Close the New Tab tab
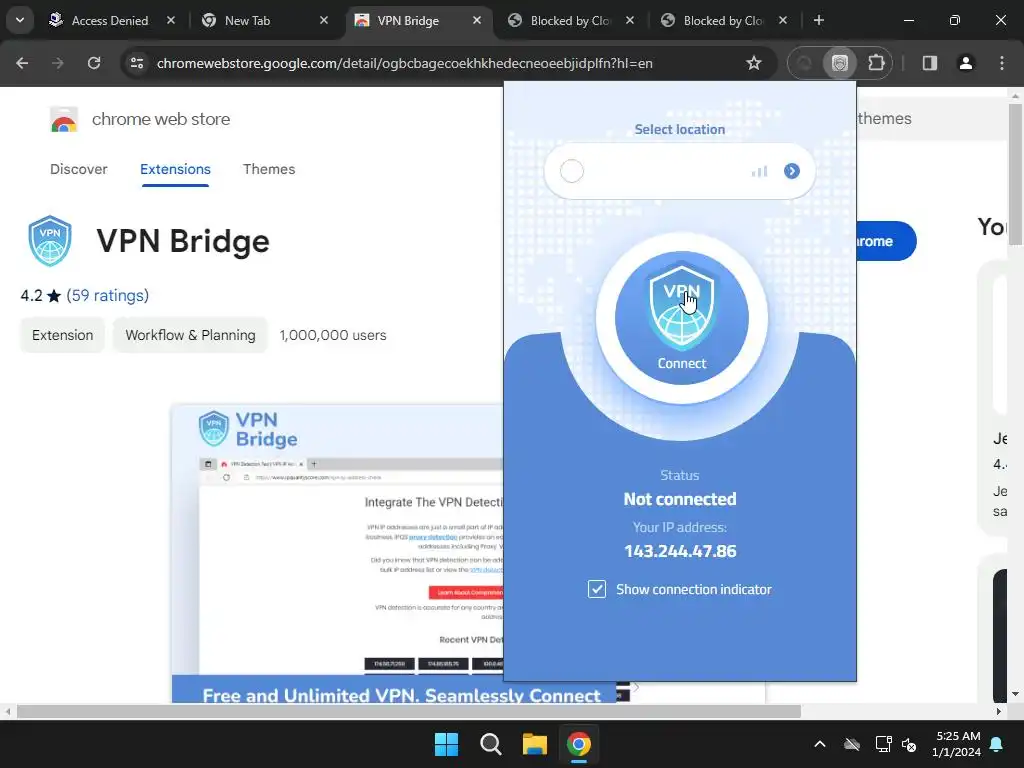Viewport: 1024px width, 768px height. [324, 20]
